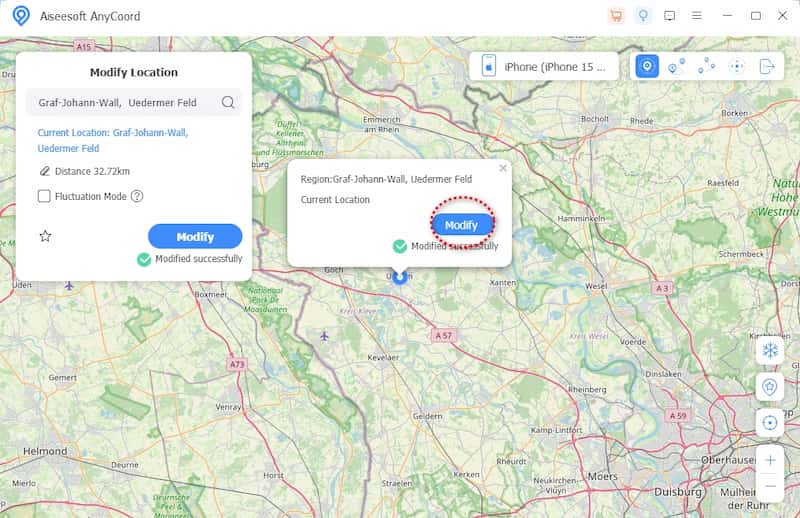
Task: Add location to favorites star icon
Action: 45,236
